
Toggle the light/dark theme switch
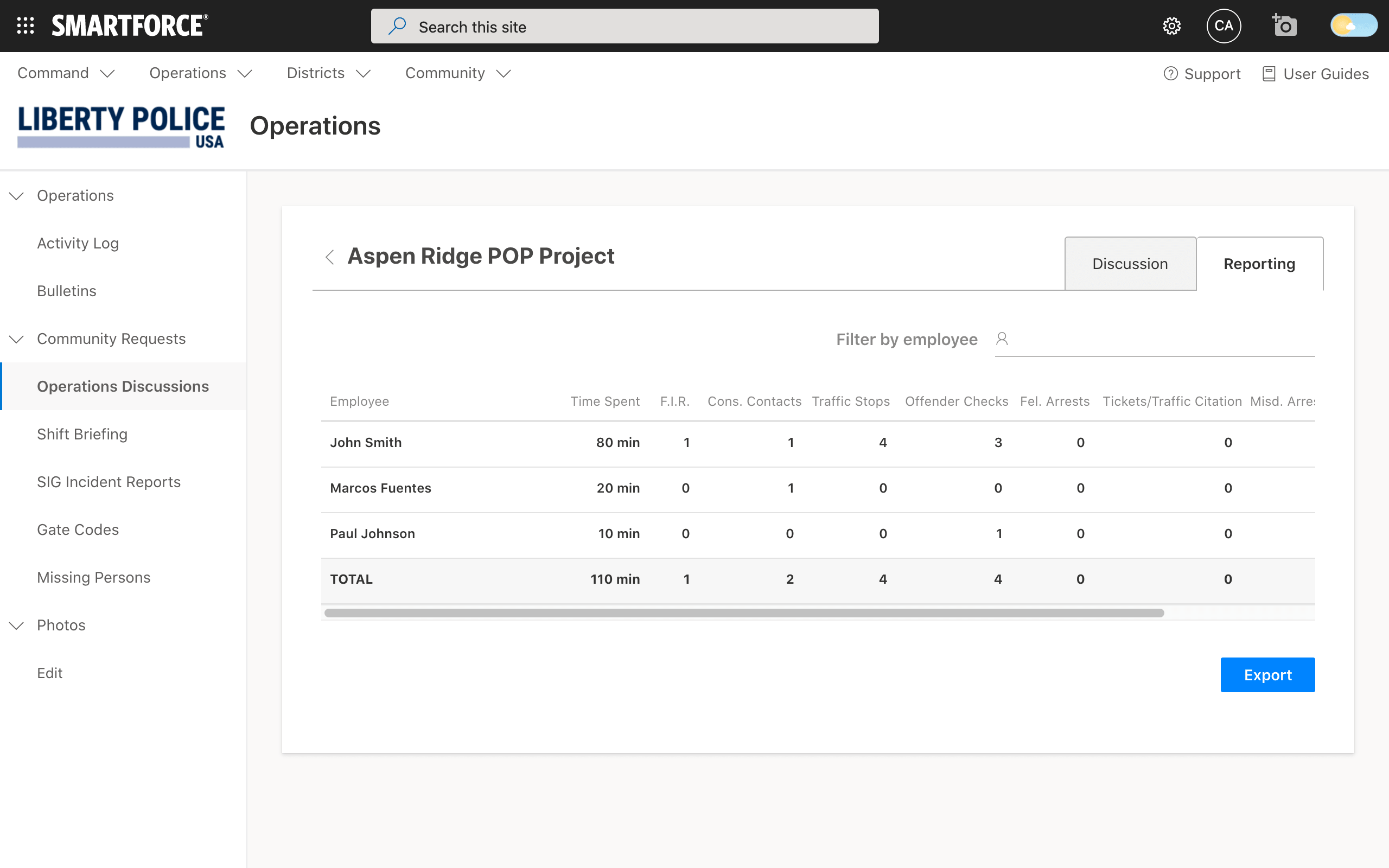(1353, 26)
